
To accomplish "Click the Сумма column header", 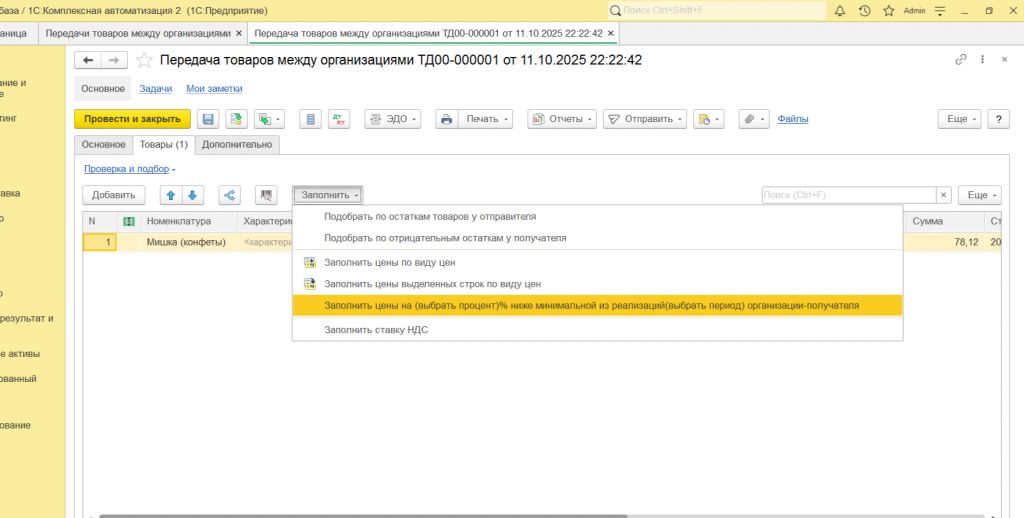I will 946,221.
